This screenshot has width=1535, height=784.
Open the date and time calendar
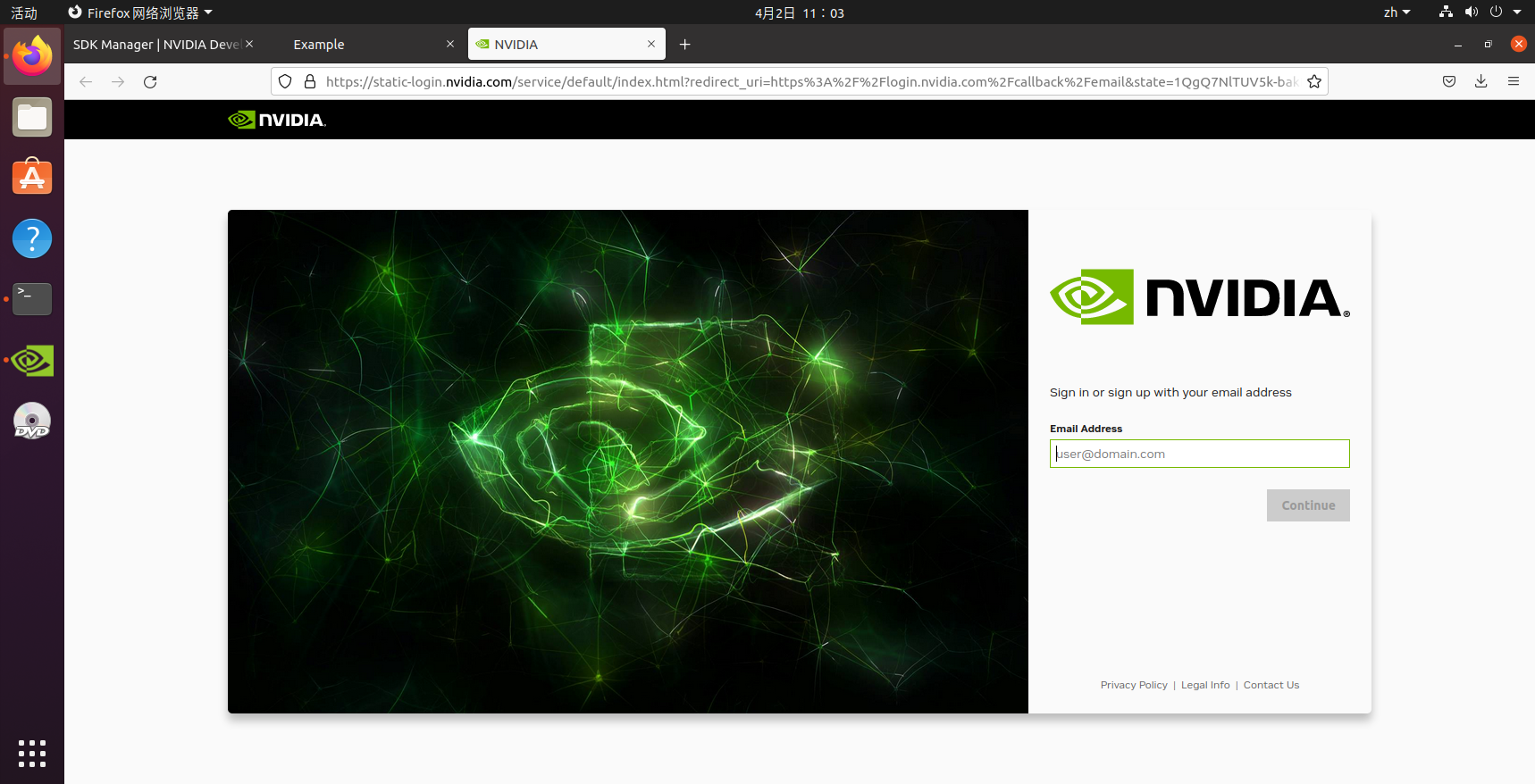[799, 13]
